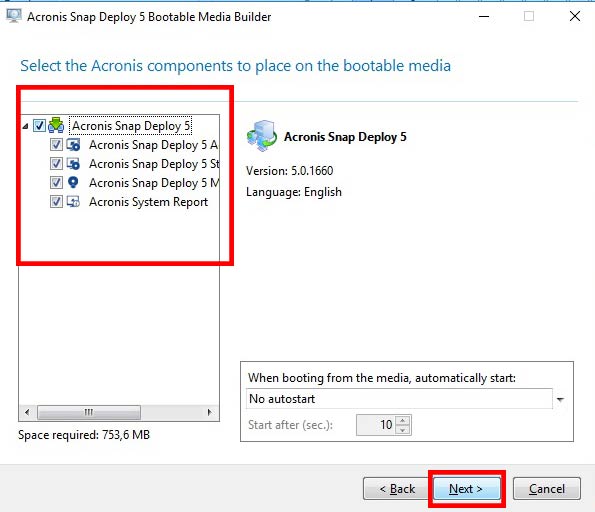Select the Acronis System Report tree item
This screenshot has height=512, width=595.
148,202
